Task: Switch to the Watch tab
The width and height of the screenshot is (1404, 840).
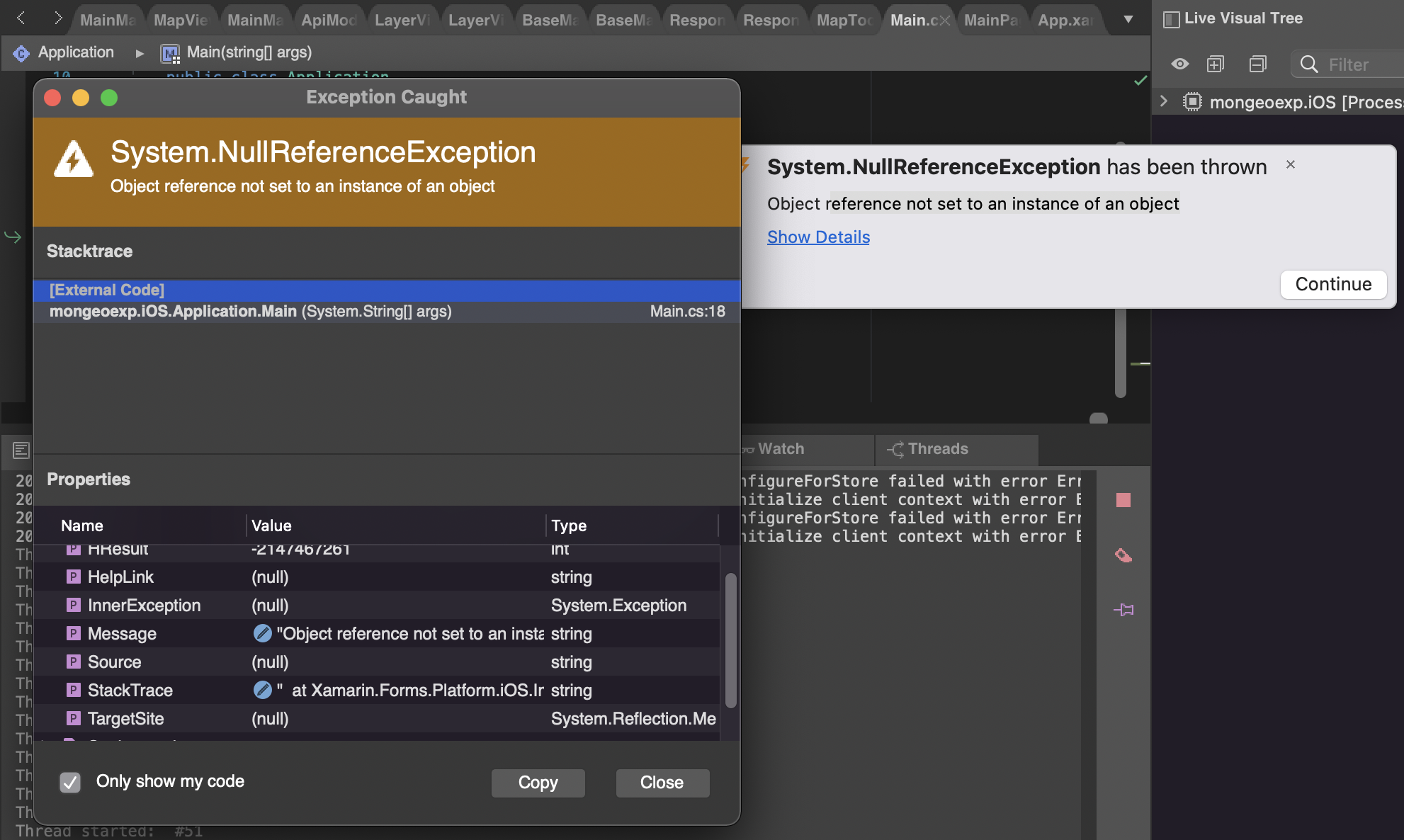Action: click(x=781, y=448)
